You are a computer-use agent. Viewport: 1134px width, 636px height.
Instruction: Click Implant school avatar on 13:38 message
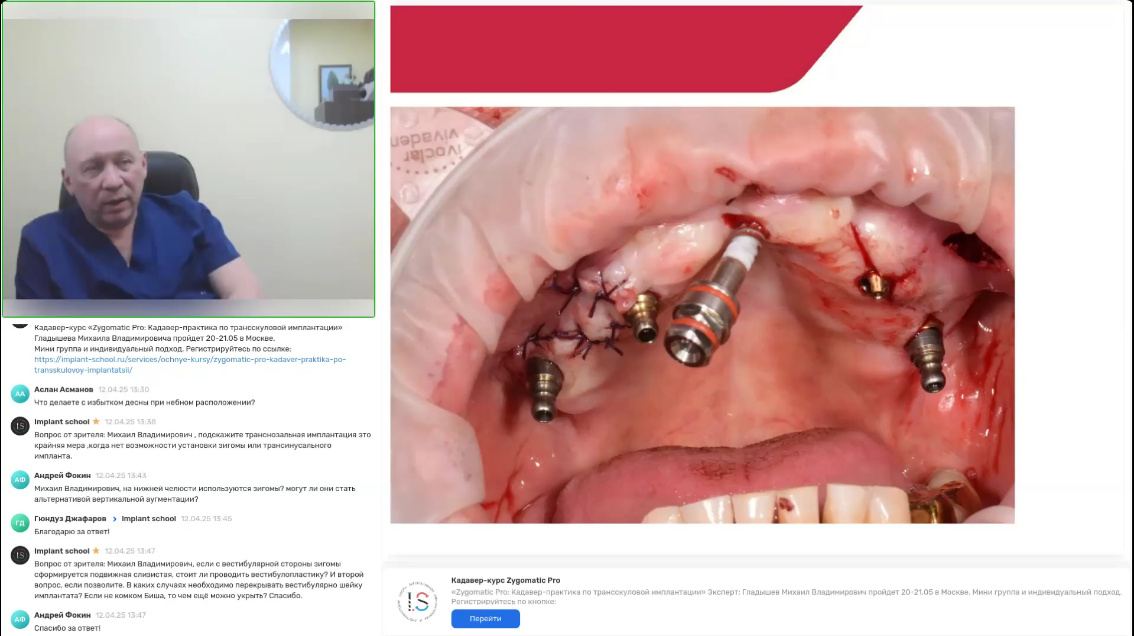pos(20,425)
